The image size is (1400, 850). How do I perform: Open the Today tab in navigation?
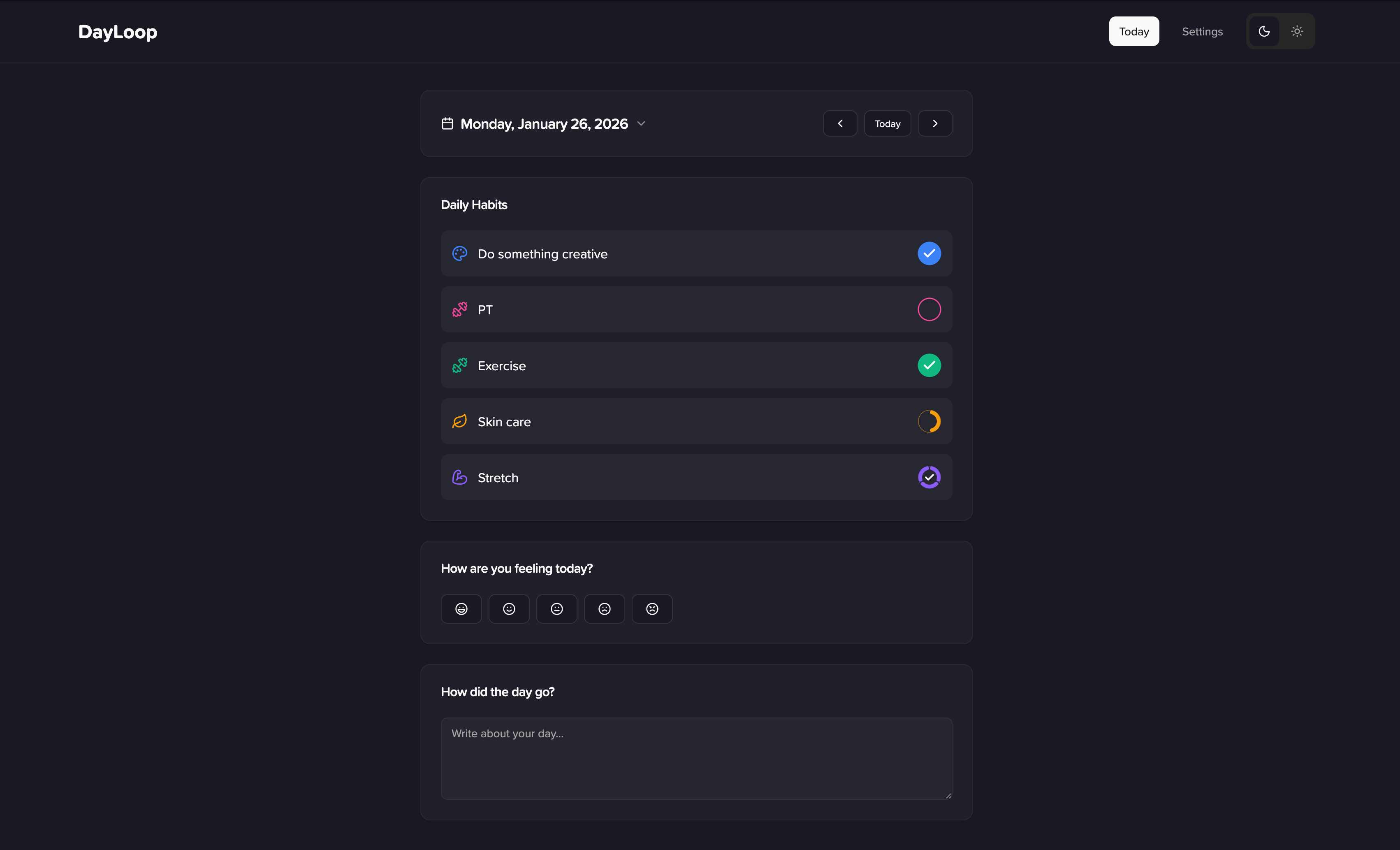[x=1133, y=31]
